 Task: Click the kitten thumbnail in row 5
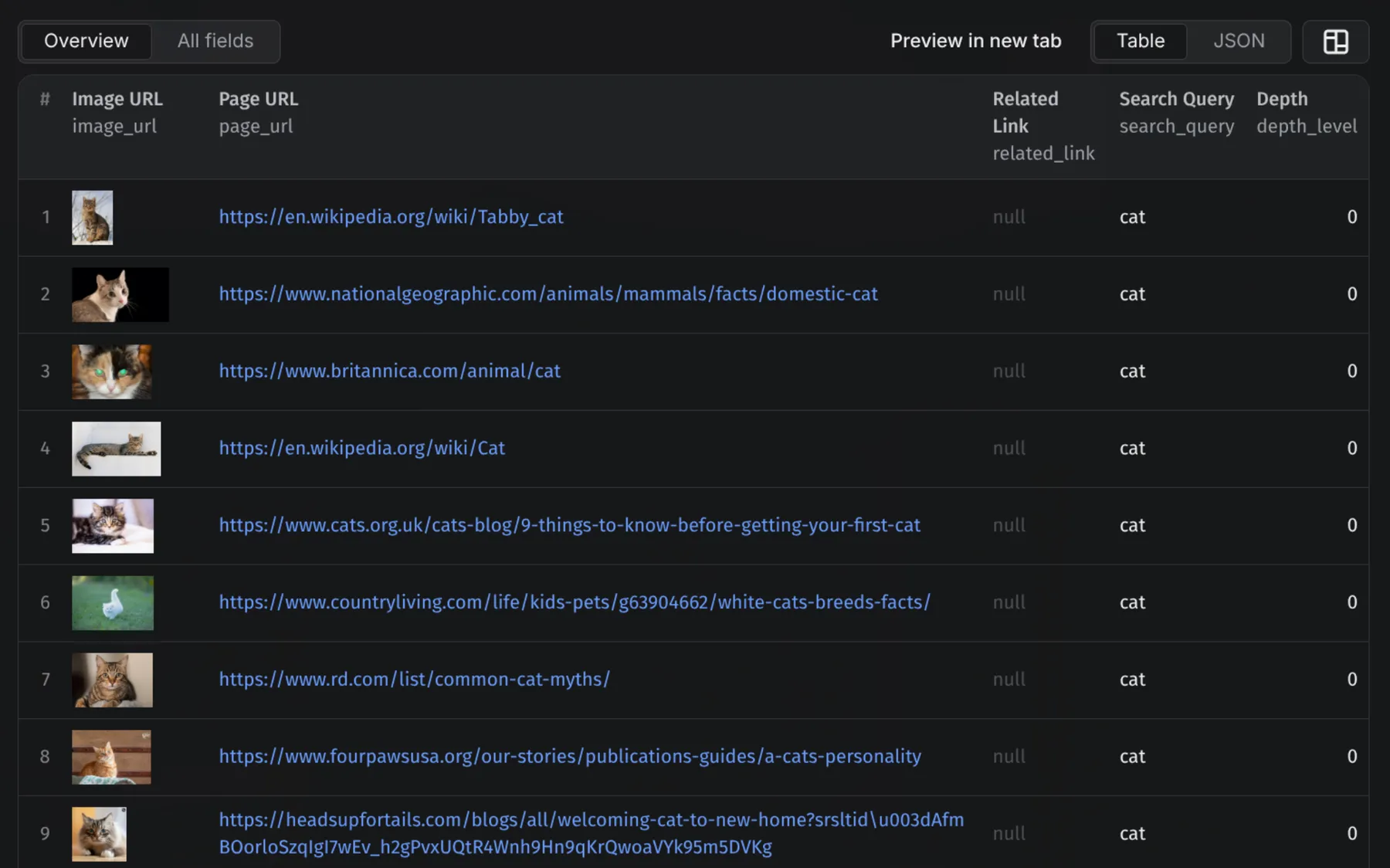pos(113,526)
